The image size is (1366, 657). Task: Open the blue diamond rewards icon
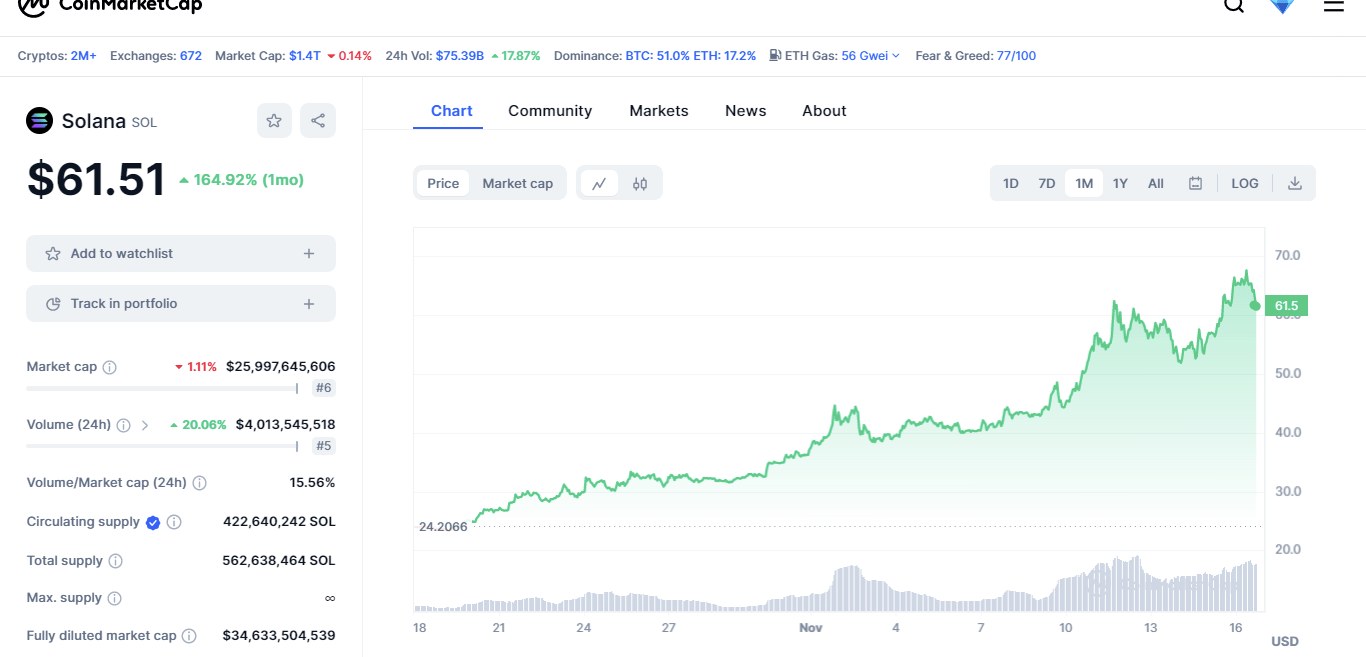point(1282,5)
